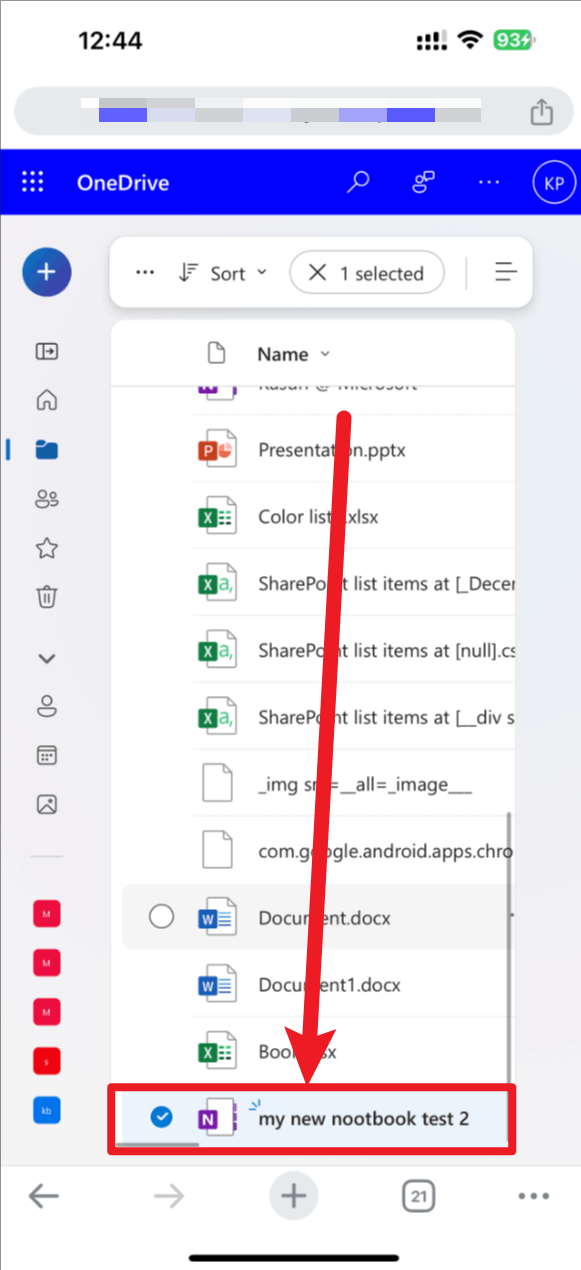Open com.google.android.apps.chro file
This screenshot has height=1270, width=581.
pyautogui.click(x=385, y=852)
